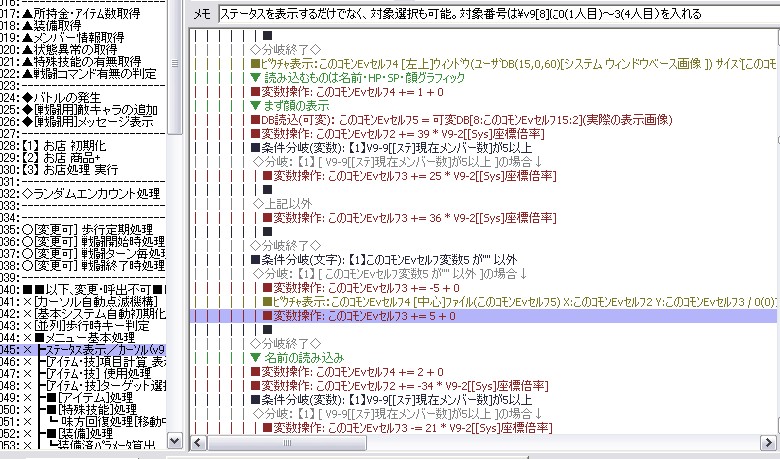Select list row 050 [特殊技能]処理
The image size is (780, 459).
[83, 409]
